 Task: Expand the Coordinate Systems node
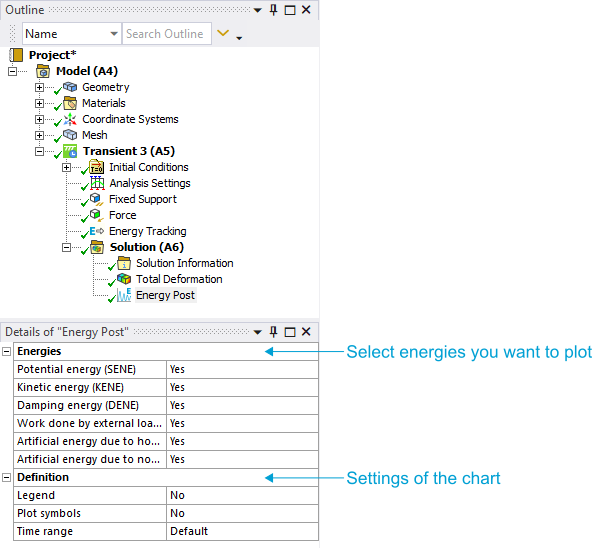click(x=39, y=119)
